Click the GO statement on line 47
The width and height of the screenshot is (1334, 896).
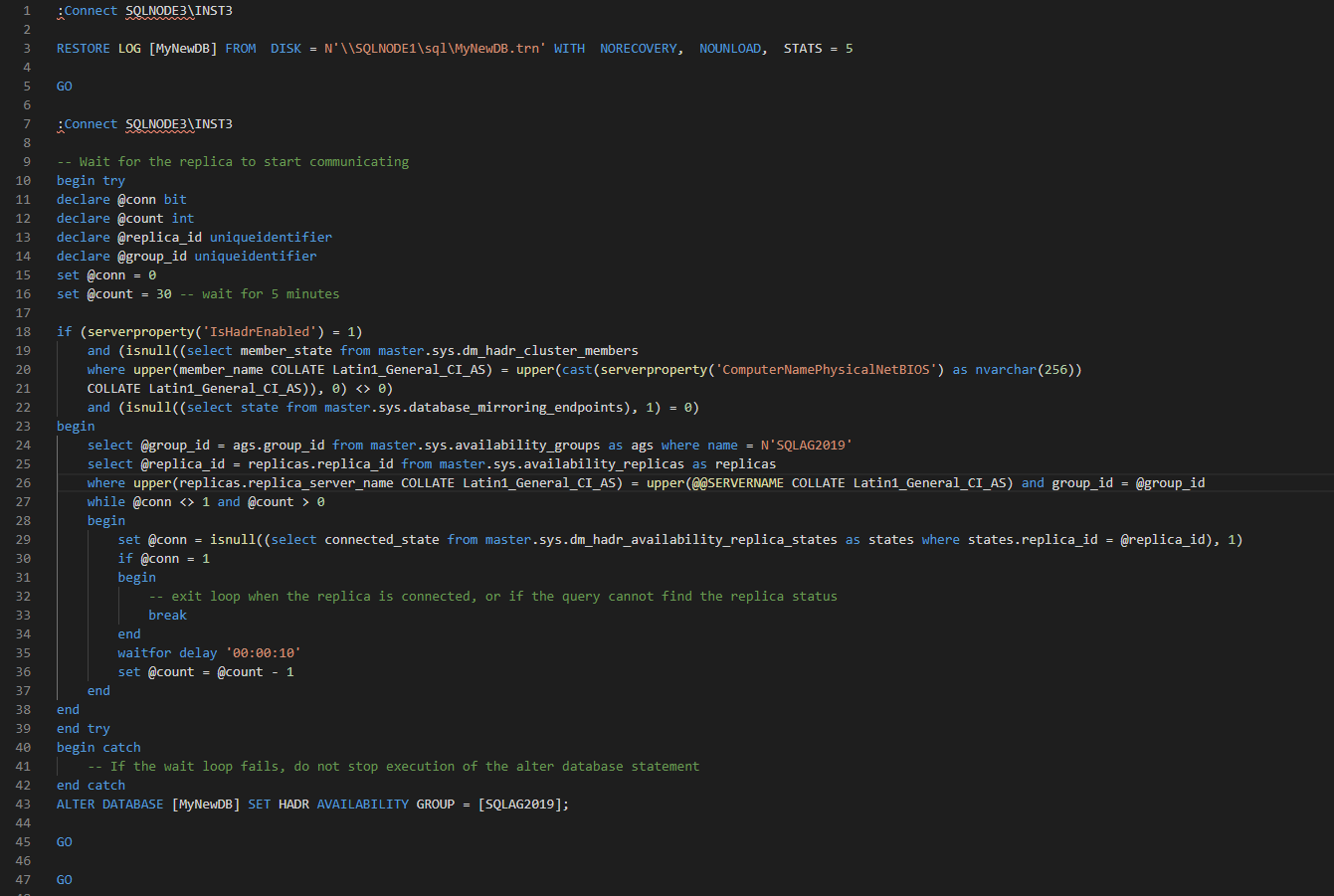[65, 879]
